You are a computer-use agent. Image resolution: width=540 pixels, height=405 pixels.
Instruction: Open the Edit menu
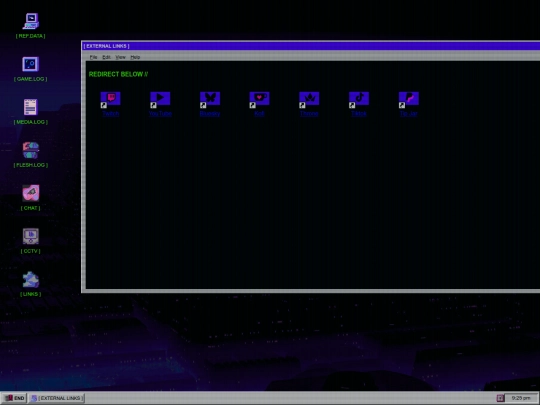(x=106, y=57)
